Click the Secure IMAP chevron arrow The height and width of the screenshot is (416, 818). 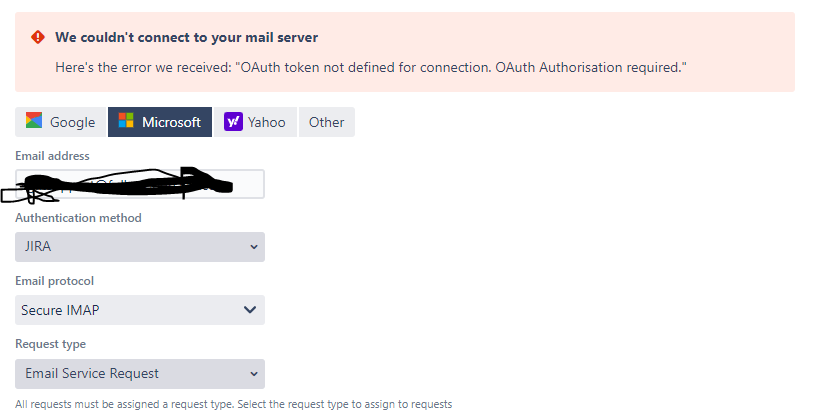pyautogui.click(x=250, y=310)
